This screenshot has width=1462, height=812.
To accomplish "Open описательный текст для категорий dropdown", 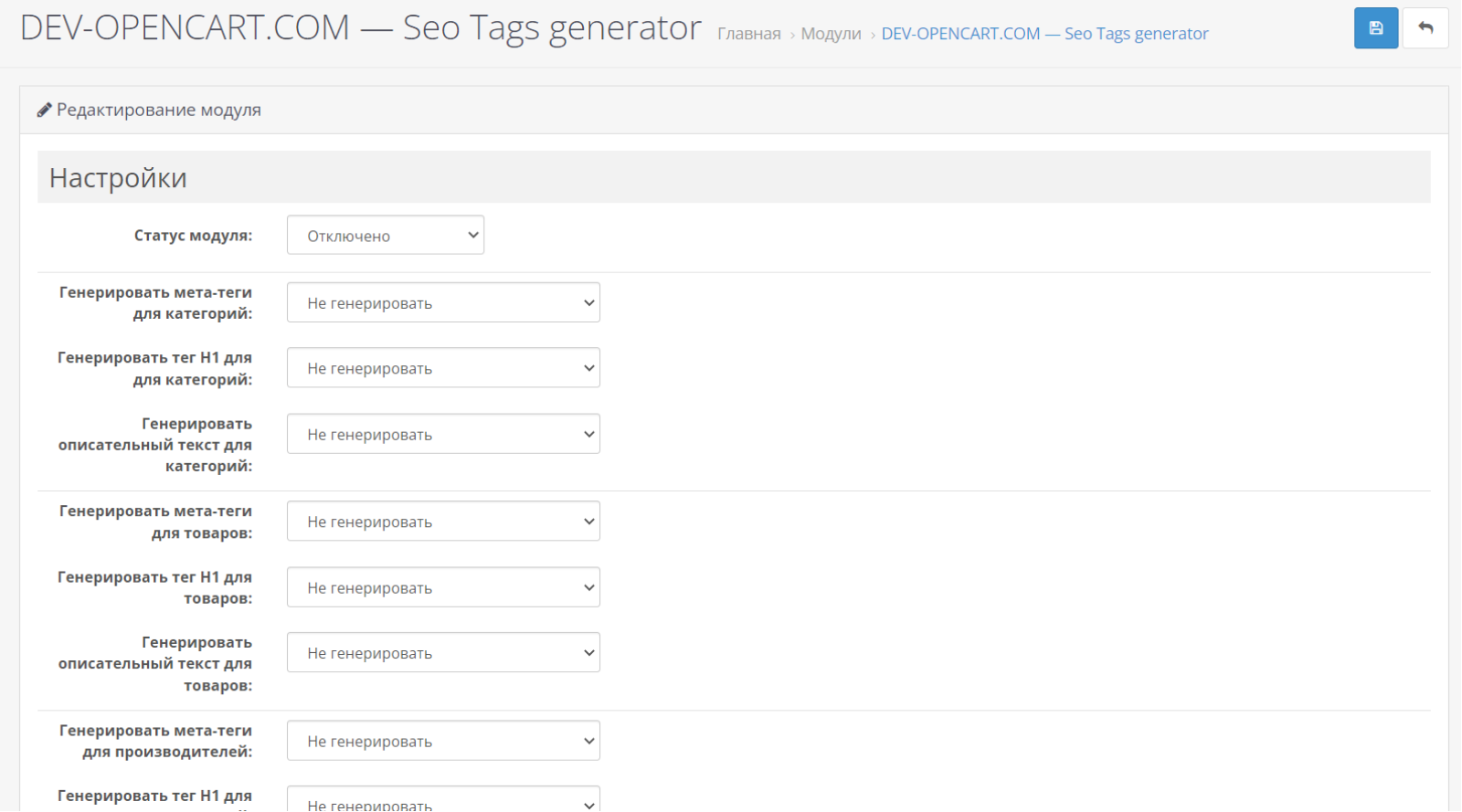I will pos(443,434).
